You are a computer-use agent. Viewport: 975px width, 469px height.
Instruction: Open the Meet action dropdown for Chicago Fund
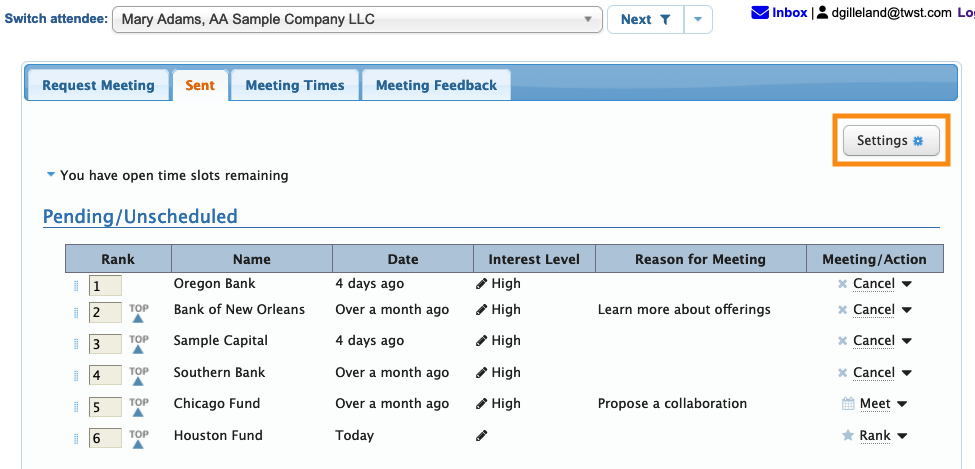pyautogui.click(x=902, y=405)
